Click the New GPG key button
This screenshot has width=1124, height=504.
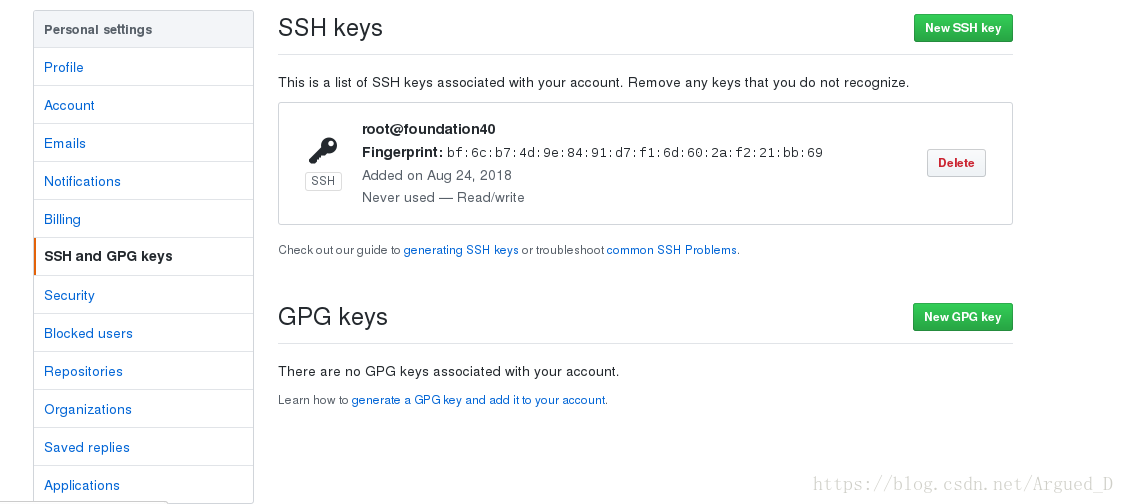(x=963, y=317)
